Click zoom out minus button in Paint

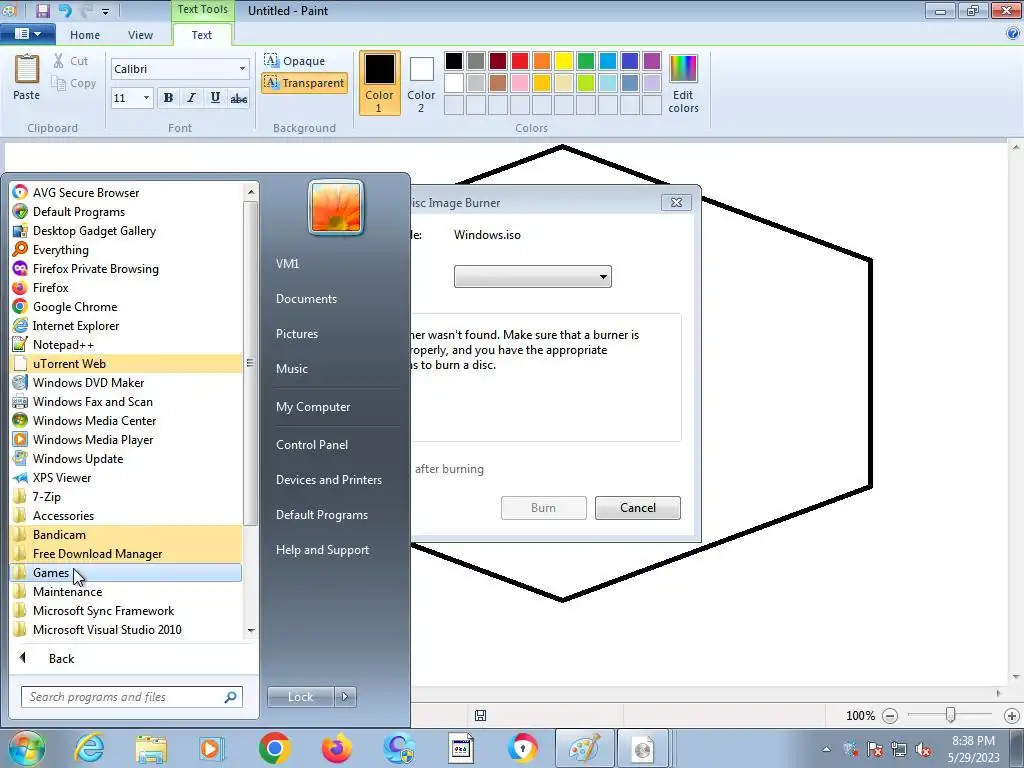click(889, 716)
